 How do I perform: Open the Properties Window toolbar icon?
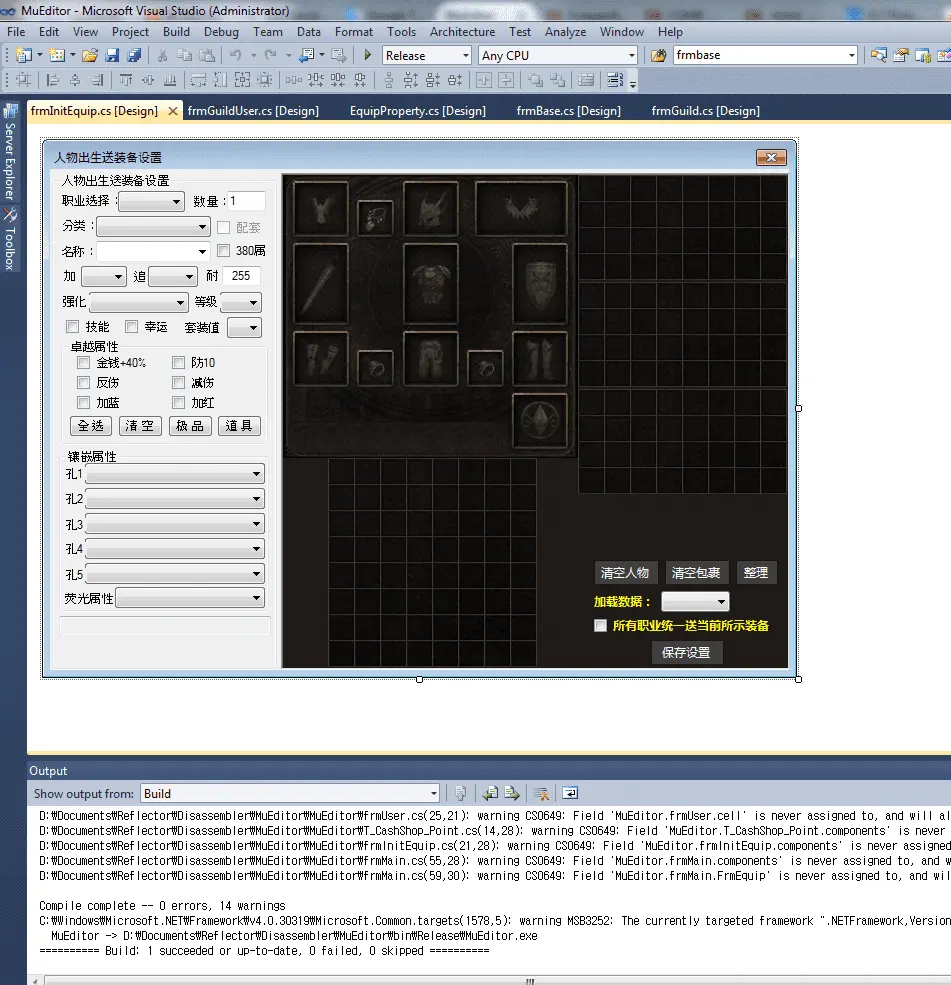click(x=901, y=55)
